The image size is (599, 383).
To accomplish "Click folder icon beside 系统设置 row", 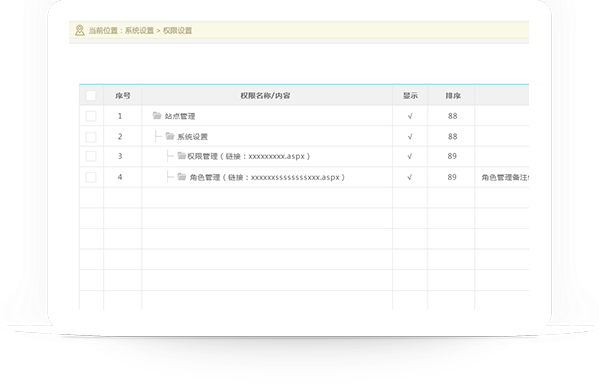I will tap(170, 136).
